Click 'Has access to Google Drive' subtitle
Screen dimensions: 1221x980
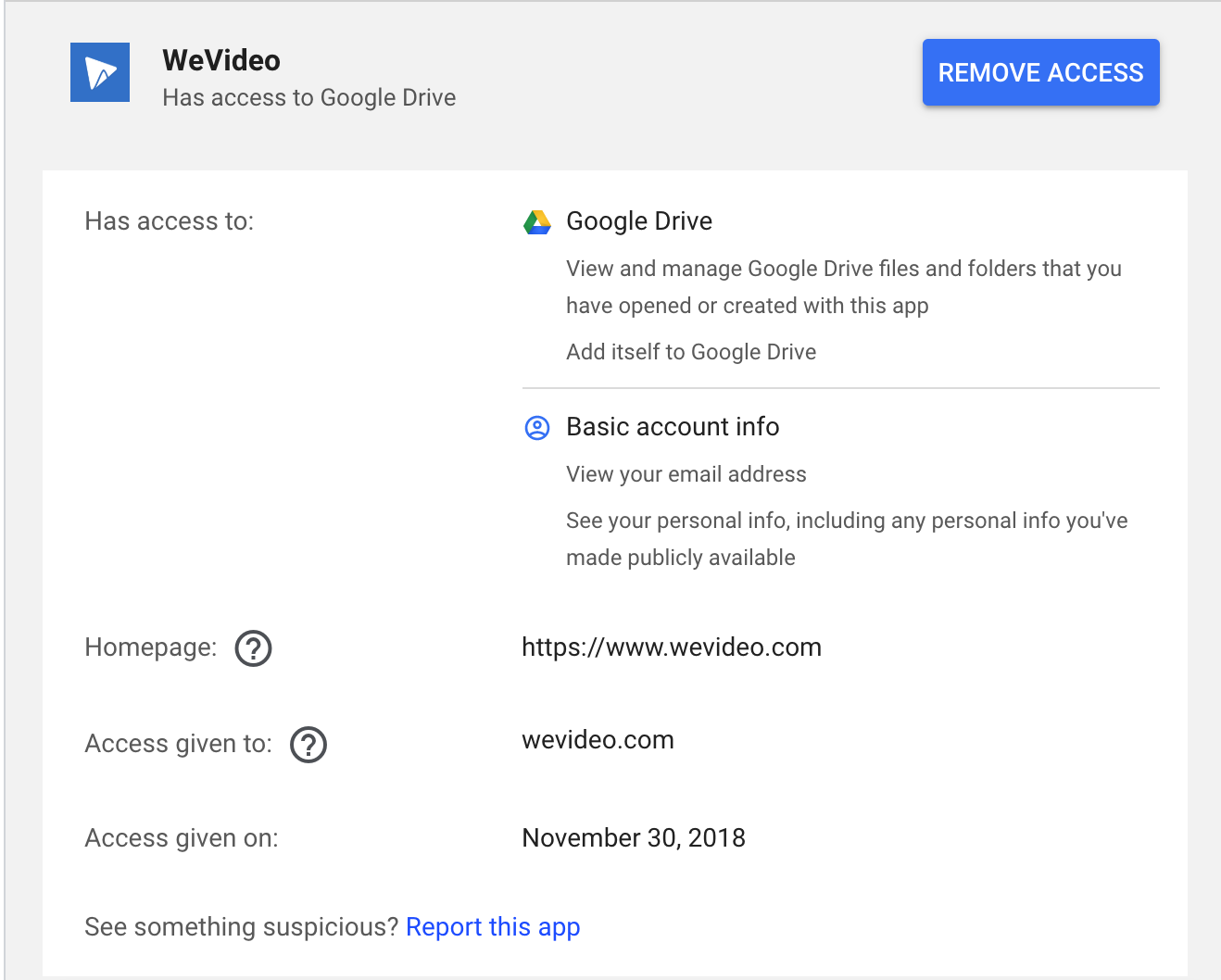[x=309, y=98]
